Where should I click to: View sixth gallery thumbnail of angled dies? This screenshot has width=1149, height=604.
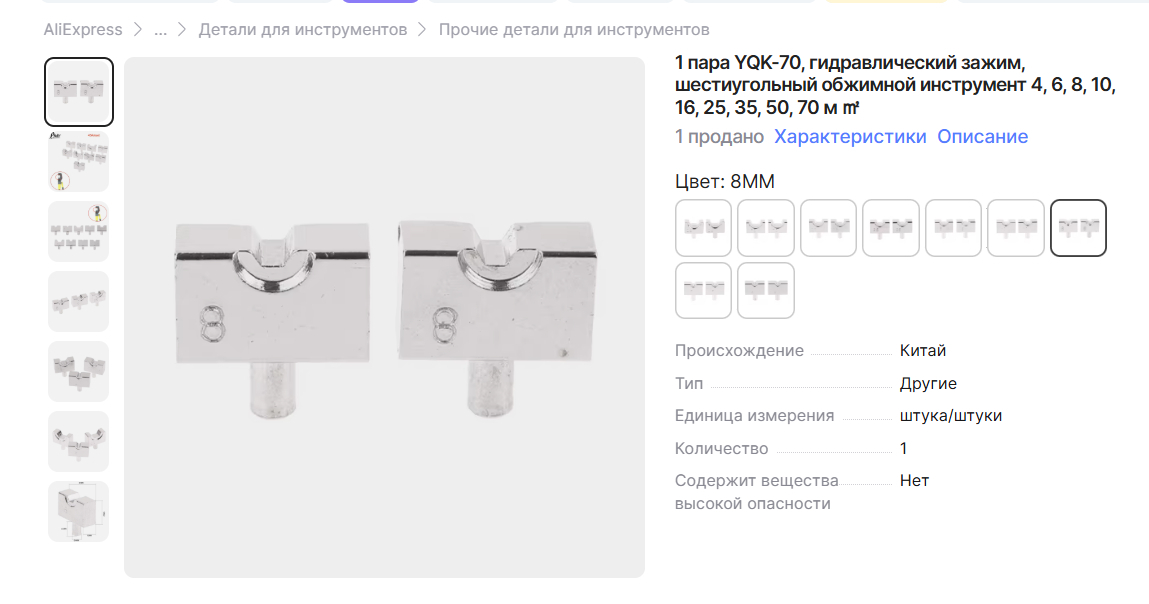[x=78, y=441]
